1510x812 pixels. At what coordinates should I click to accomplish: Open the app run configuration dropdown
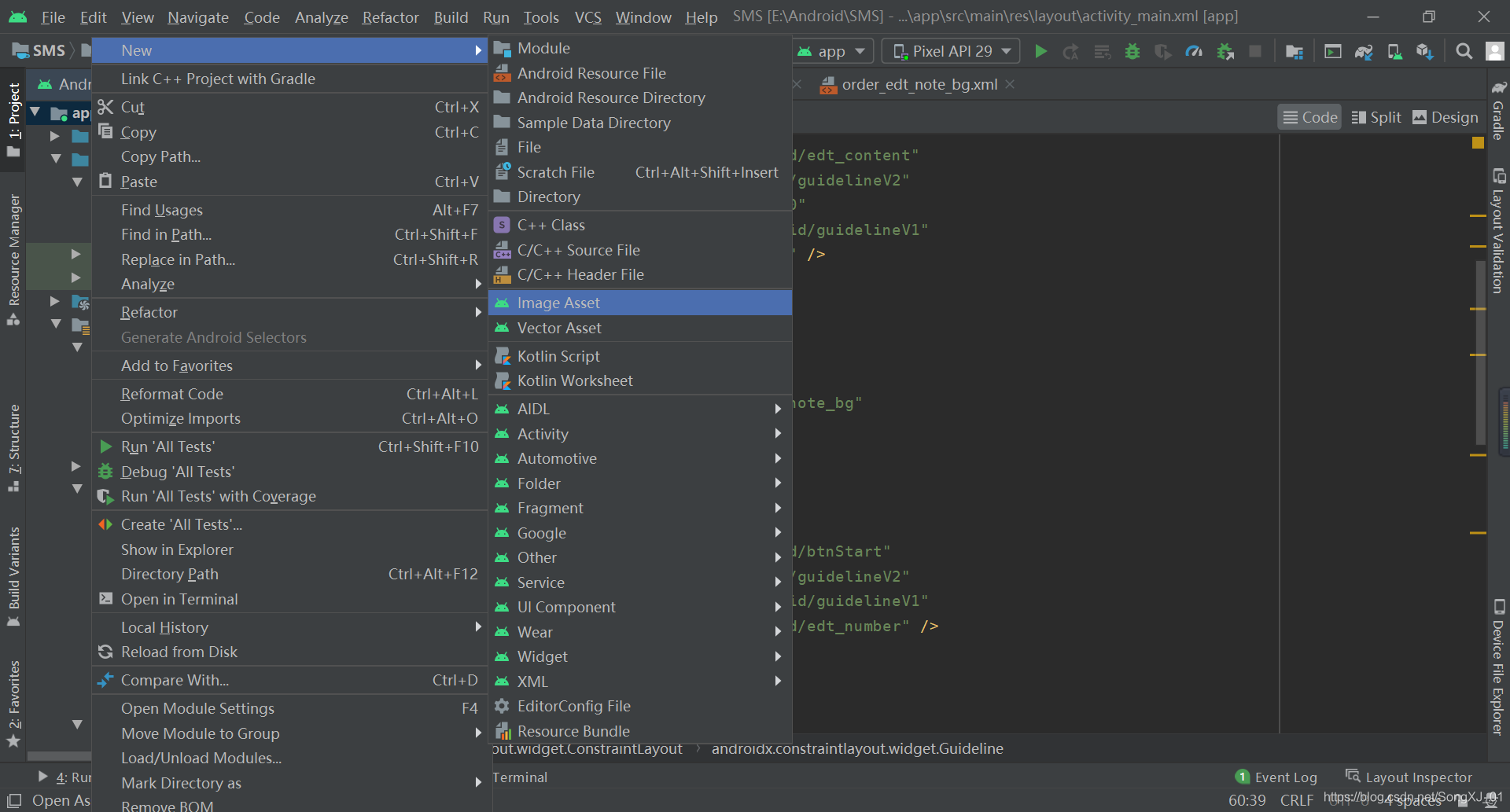pos(831,52)
